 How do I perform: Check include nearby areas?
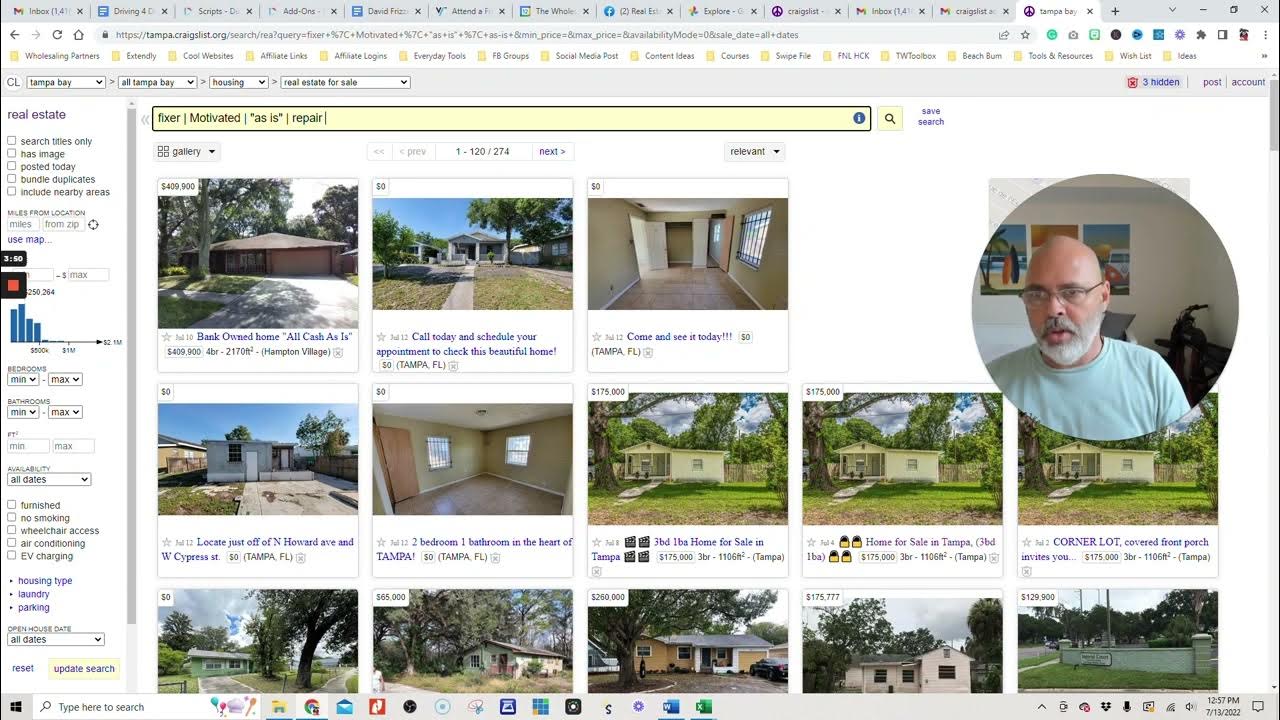12,191
